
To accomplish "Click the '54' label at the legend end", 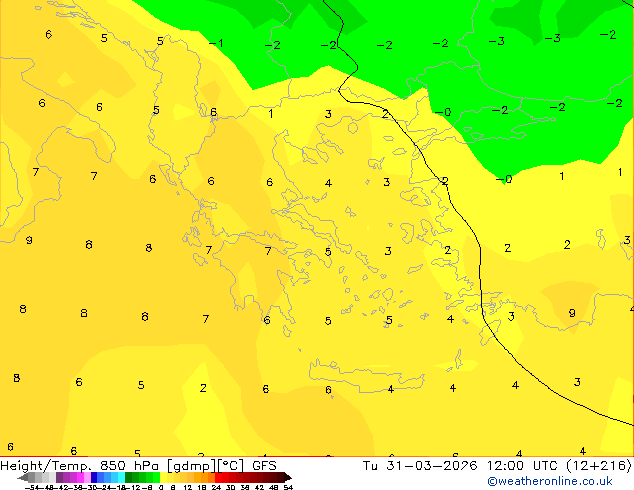I will [288, 487].
